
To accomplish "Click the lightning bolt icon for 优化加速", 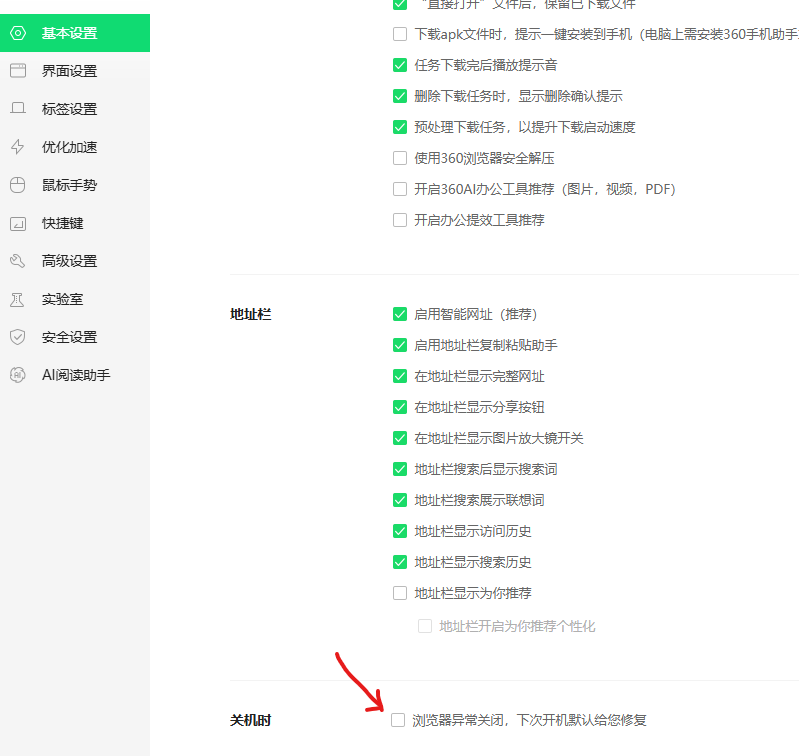I will click(17, 147).
